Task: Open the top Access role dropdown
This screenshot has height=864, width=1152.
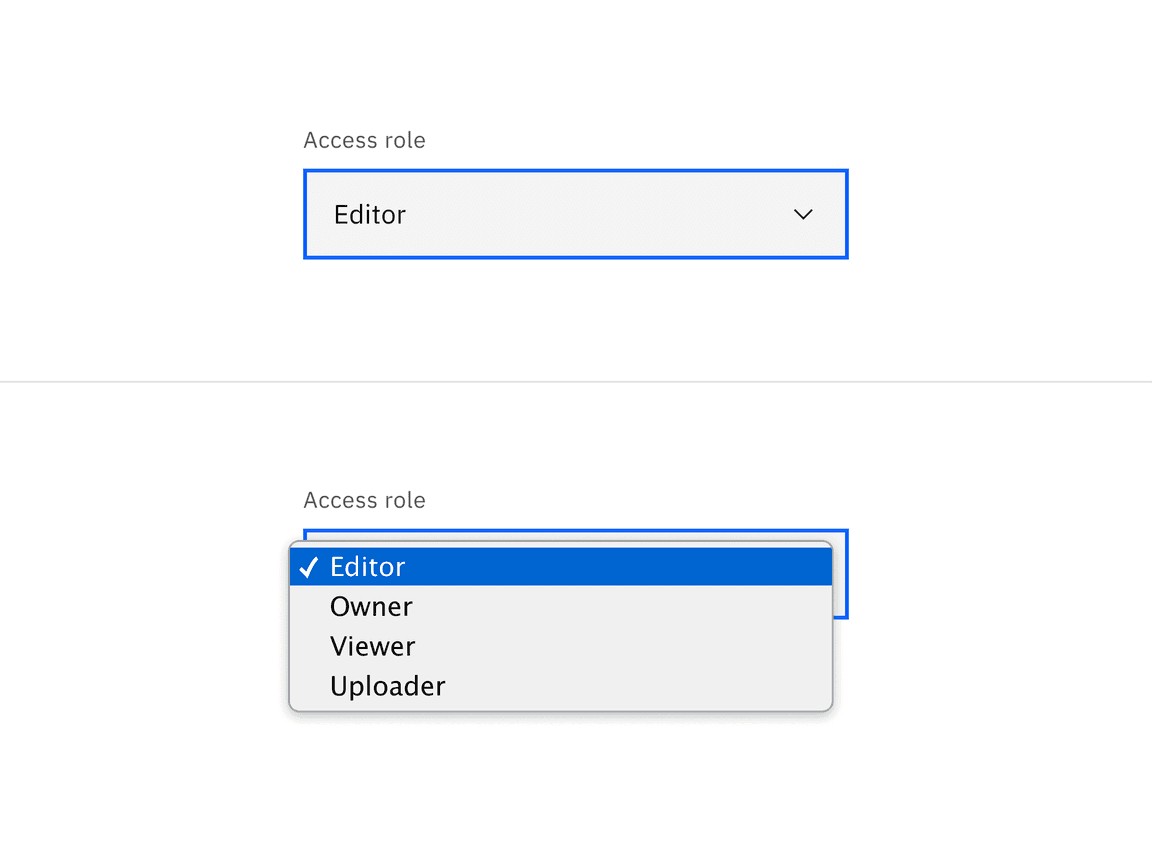Action: [x=575, y=214]
